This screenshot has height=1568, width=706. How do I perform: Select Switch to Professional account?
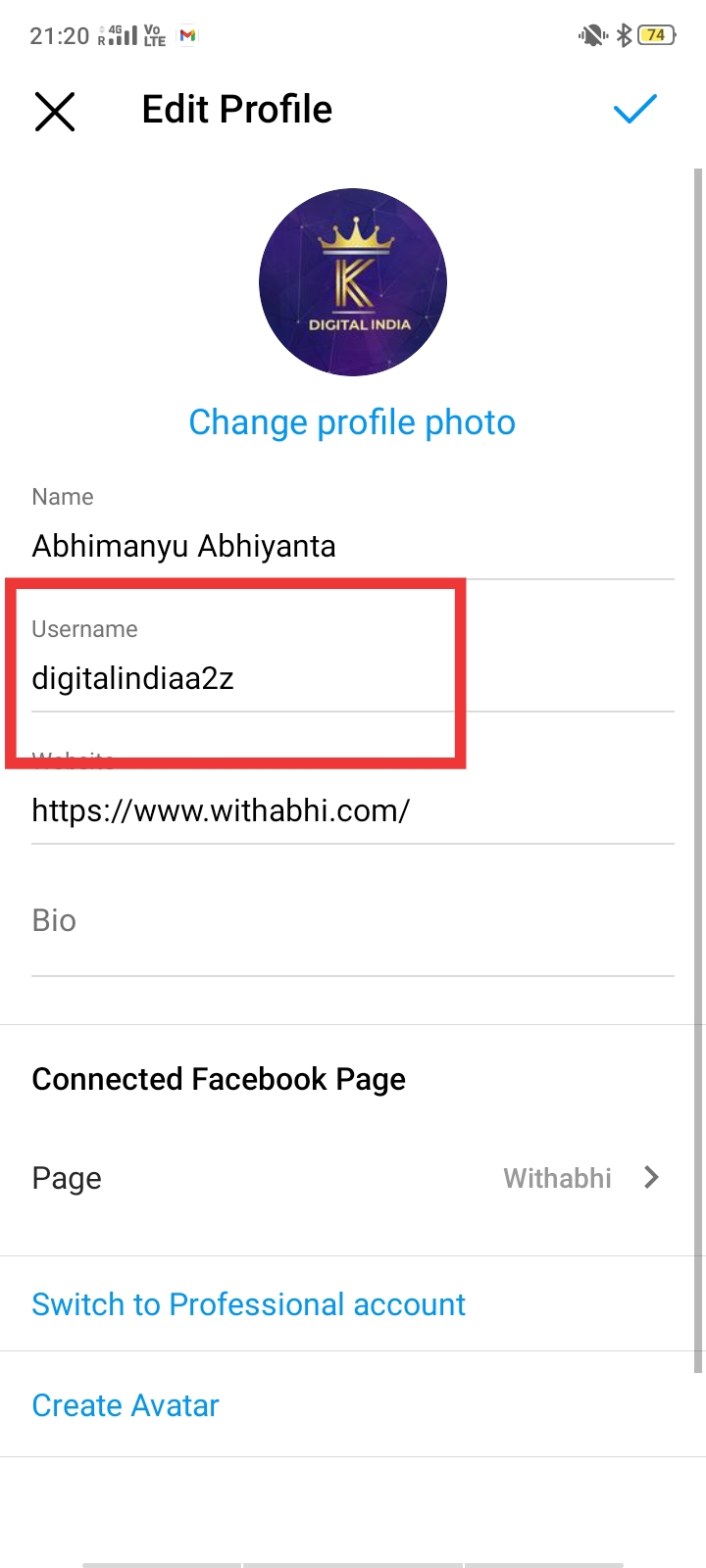[x=248, y=1304]
